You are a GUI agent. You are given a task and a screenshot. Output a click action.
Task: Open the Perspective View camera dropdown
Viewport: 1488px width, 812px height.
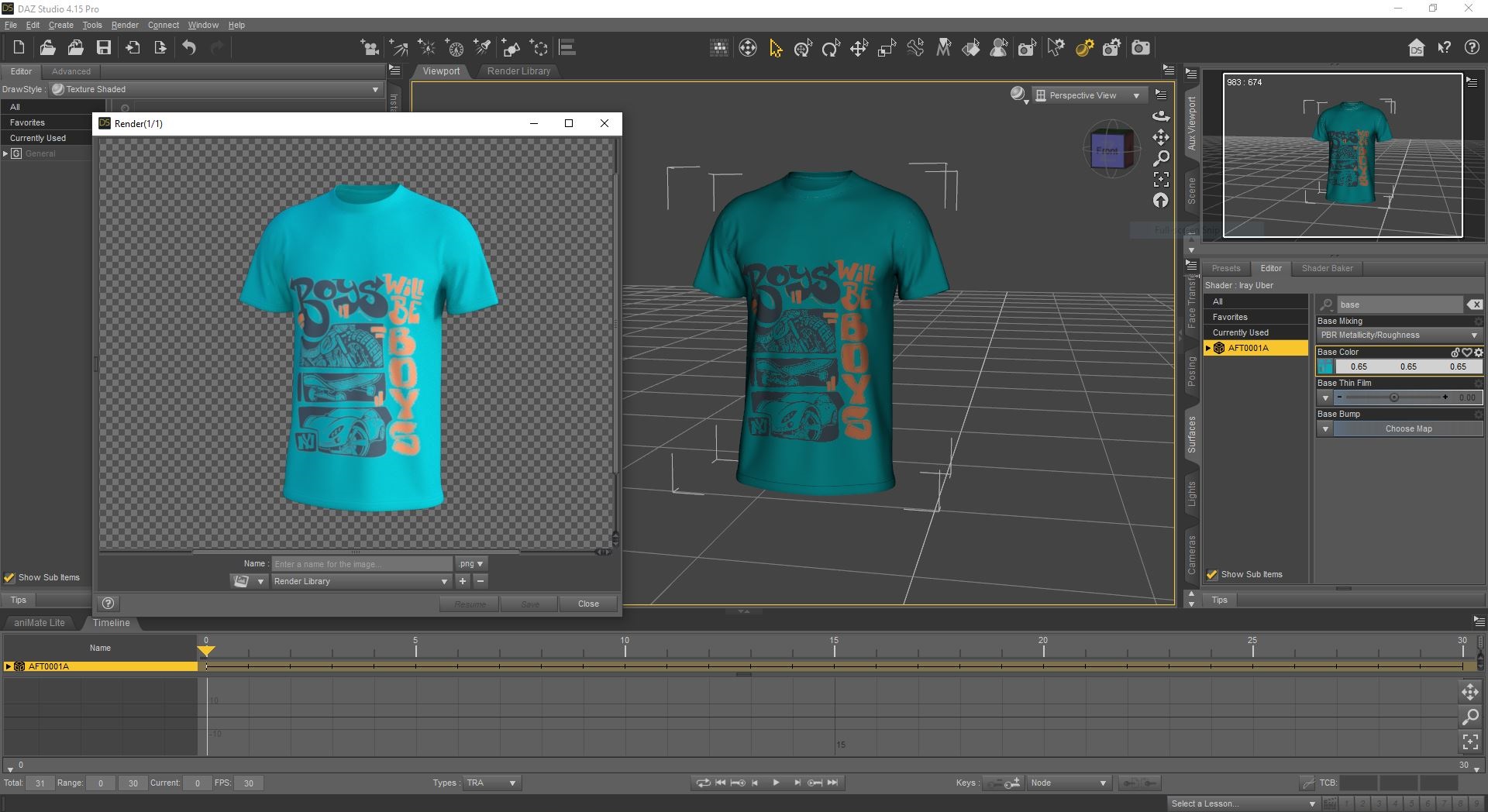[1090, 95]
